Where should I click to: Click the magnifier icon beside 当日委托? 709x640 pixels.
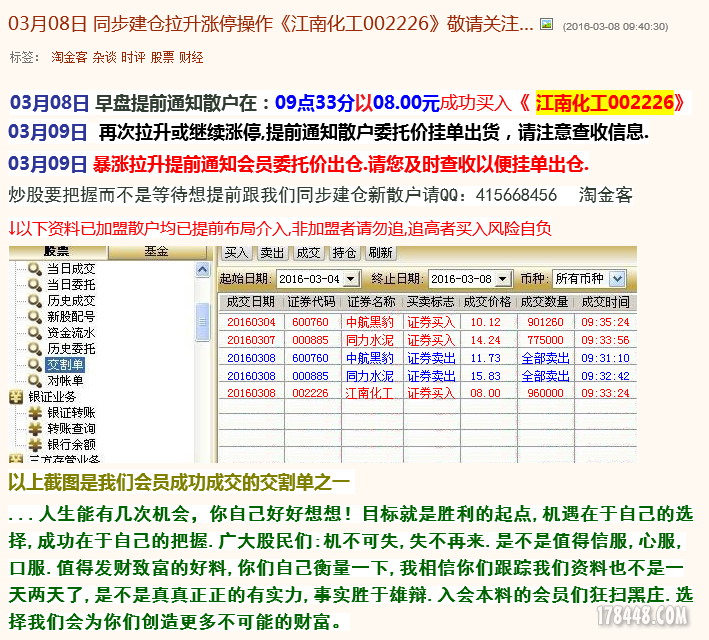(35, 284)
